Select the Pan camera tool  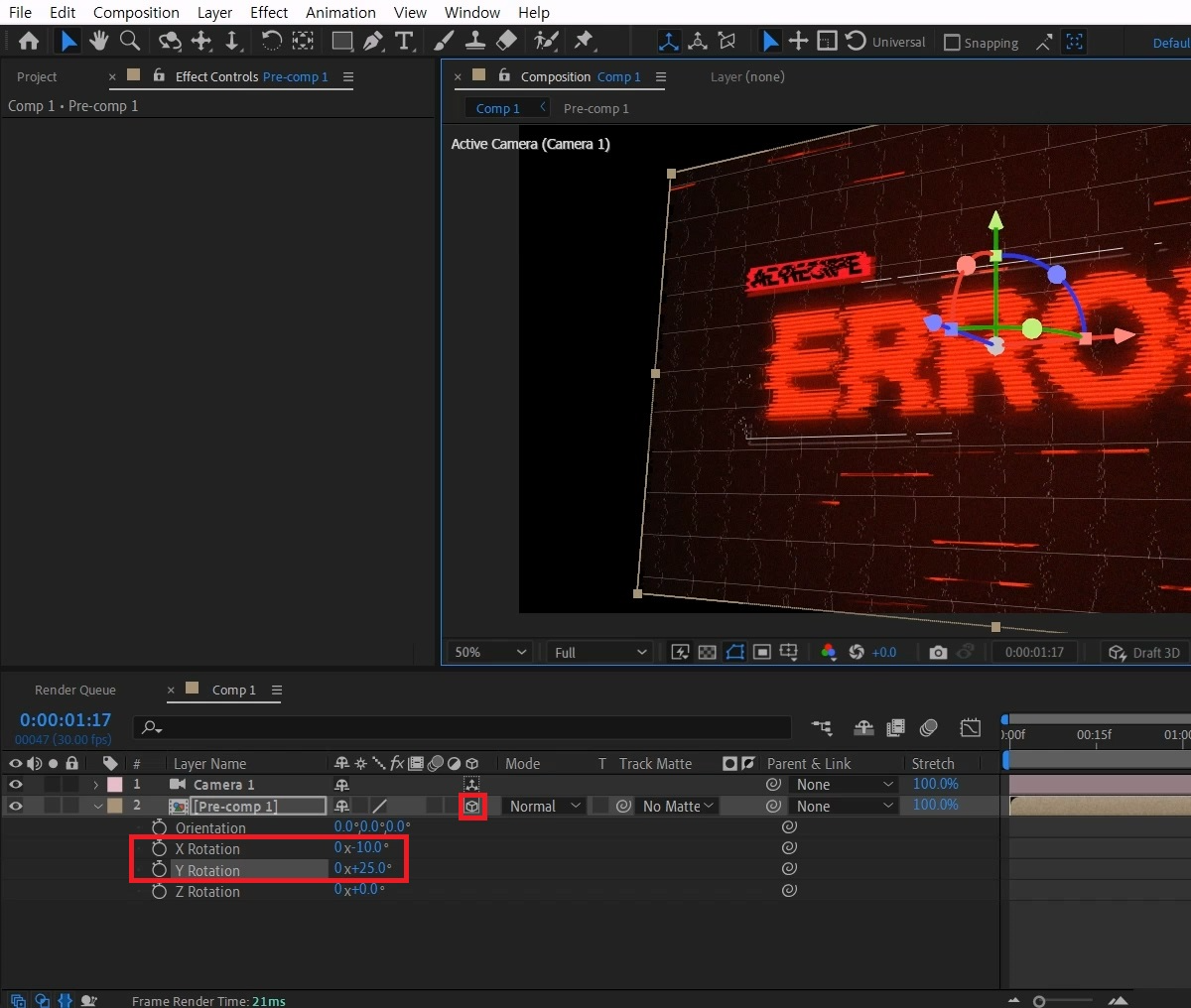tap(201, 41)
